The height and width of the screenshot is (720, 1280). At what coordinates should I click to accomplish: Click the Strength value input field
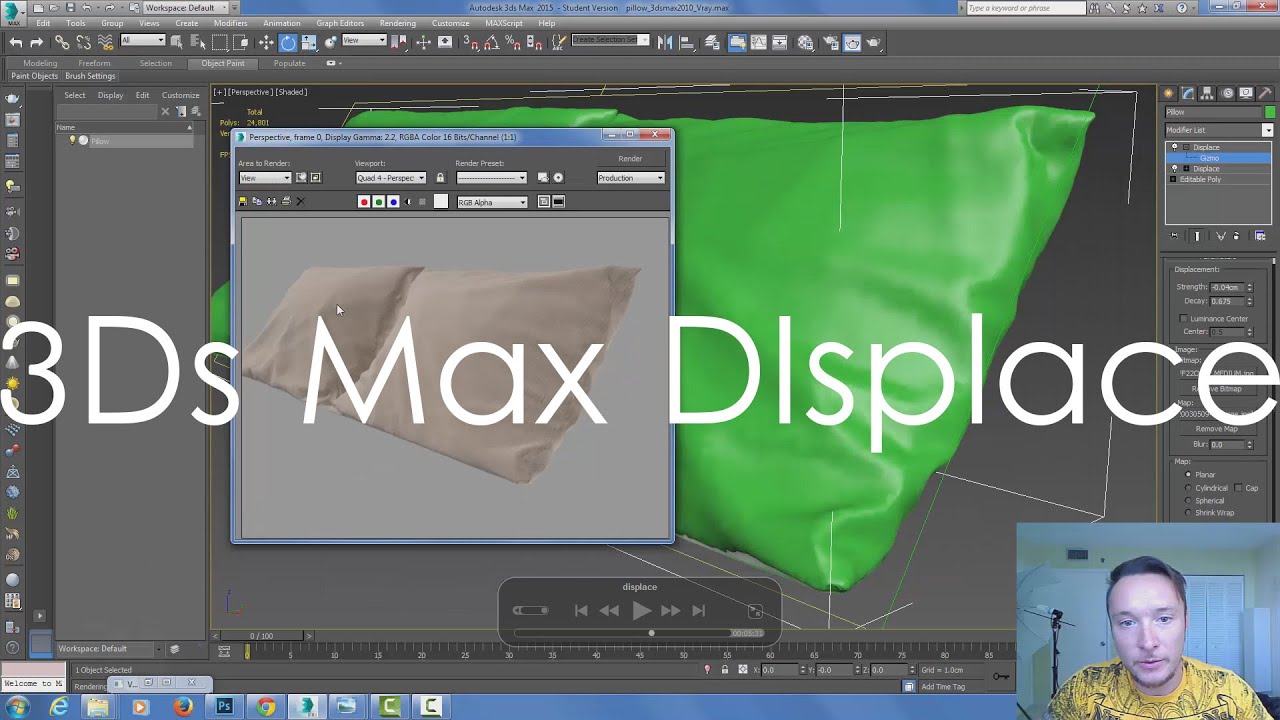point(1226,287)
